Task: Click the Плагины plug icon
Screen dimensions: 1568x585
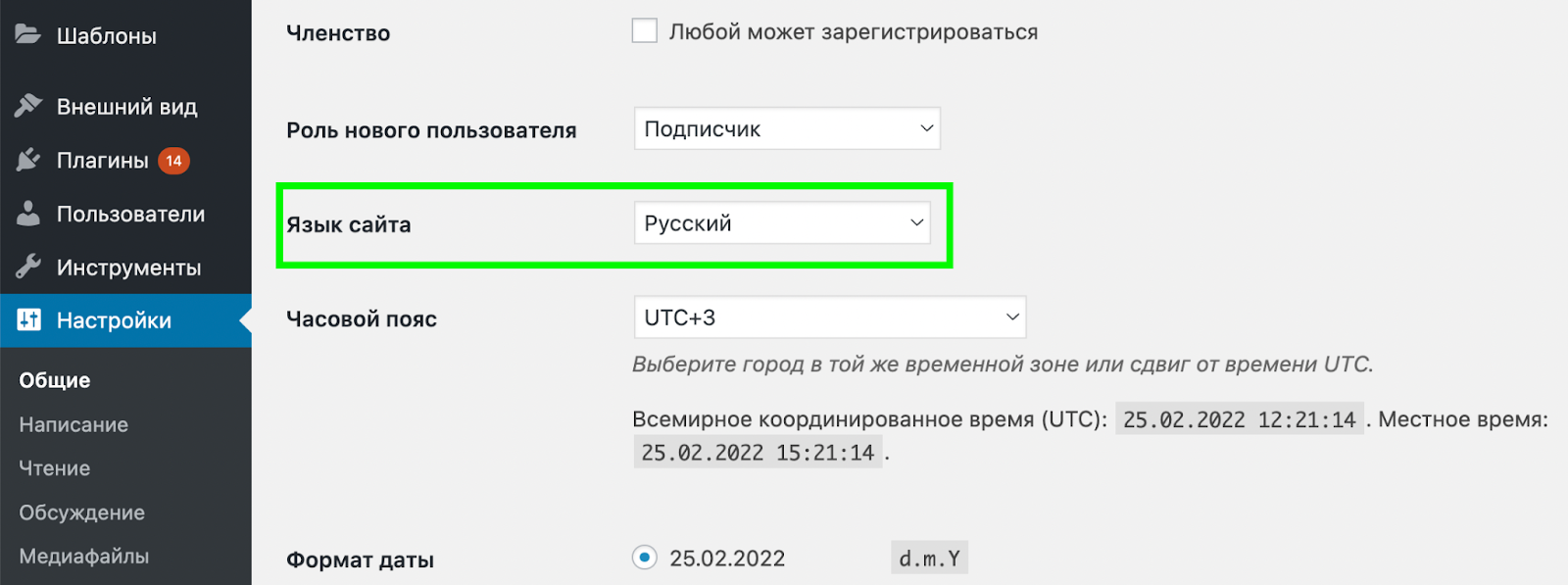Action: click(28, 160)
